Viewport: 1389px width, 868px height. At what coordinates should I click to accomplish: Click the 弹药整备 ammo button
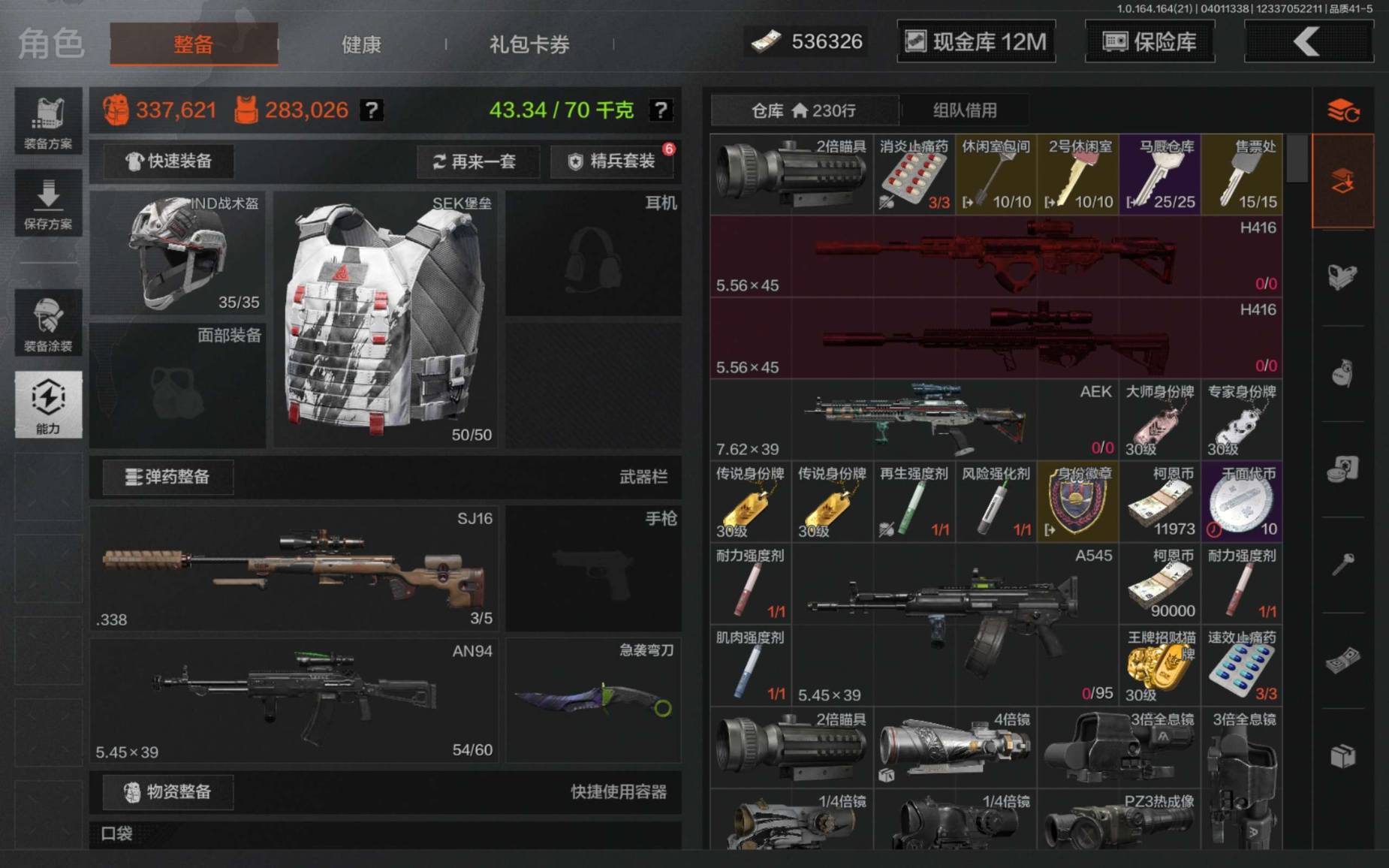coord(169,477)
